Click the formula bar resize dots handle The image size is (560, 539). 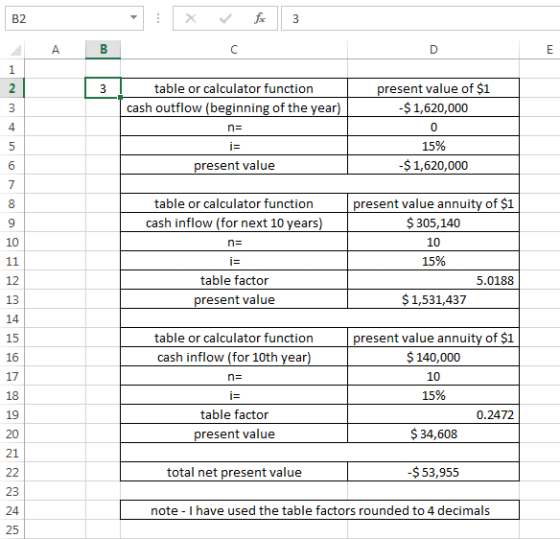158,18
